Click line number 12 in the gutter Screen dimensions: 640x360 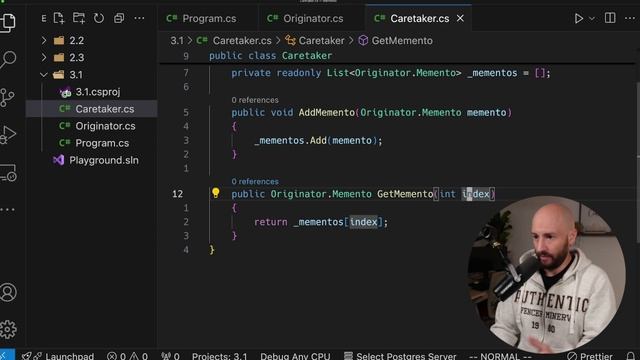coord(178,194)
